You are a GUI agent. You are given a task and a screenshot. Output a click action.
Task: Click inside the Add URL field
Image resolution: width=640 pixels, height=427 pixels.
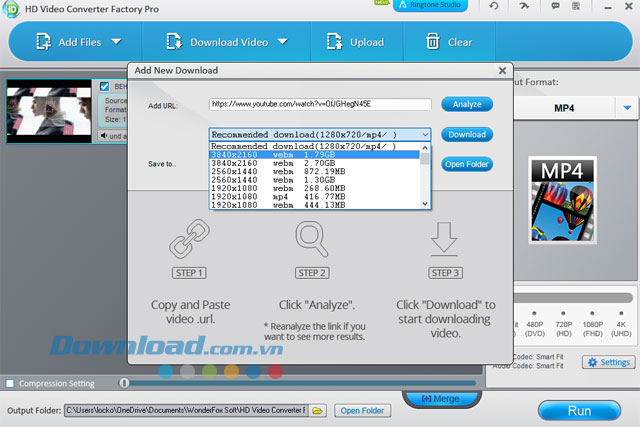[320, 104]
